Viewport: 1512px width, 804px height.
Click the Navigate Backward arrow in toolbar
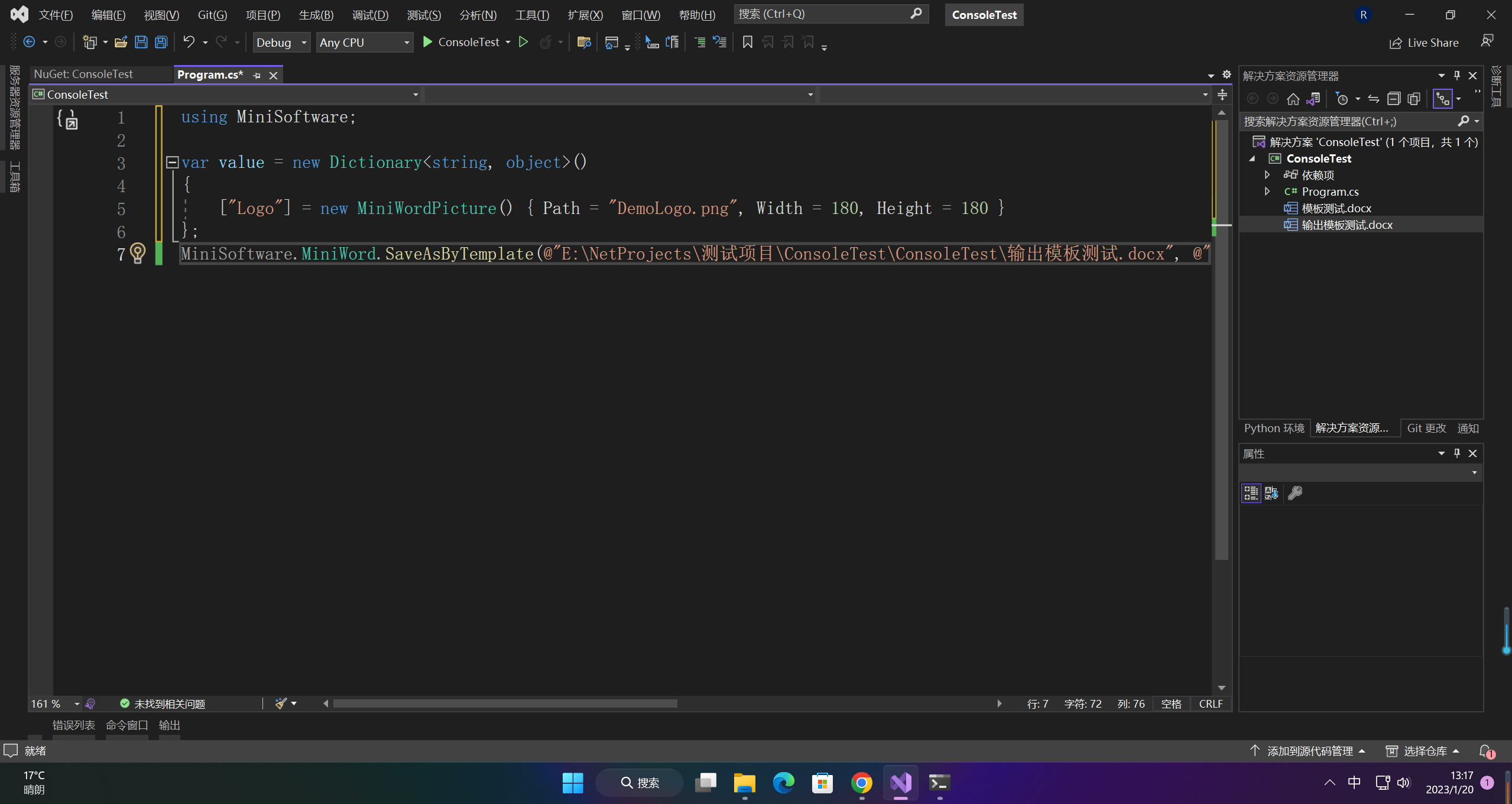click(x=29, y=42)
